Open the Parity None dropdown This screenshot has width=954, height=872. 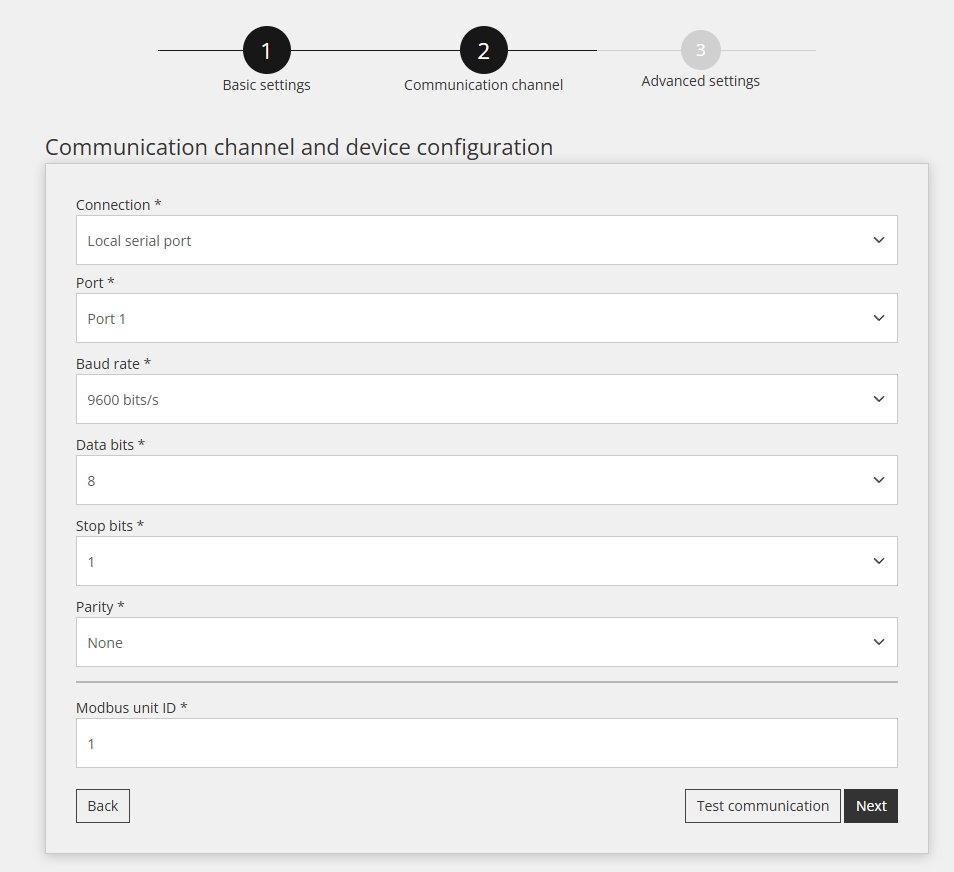486,641
